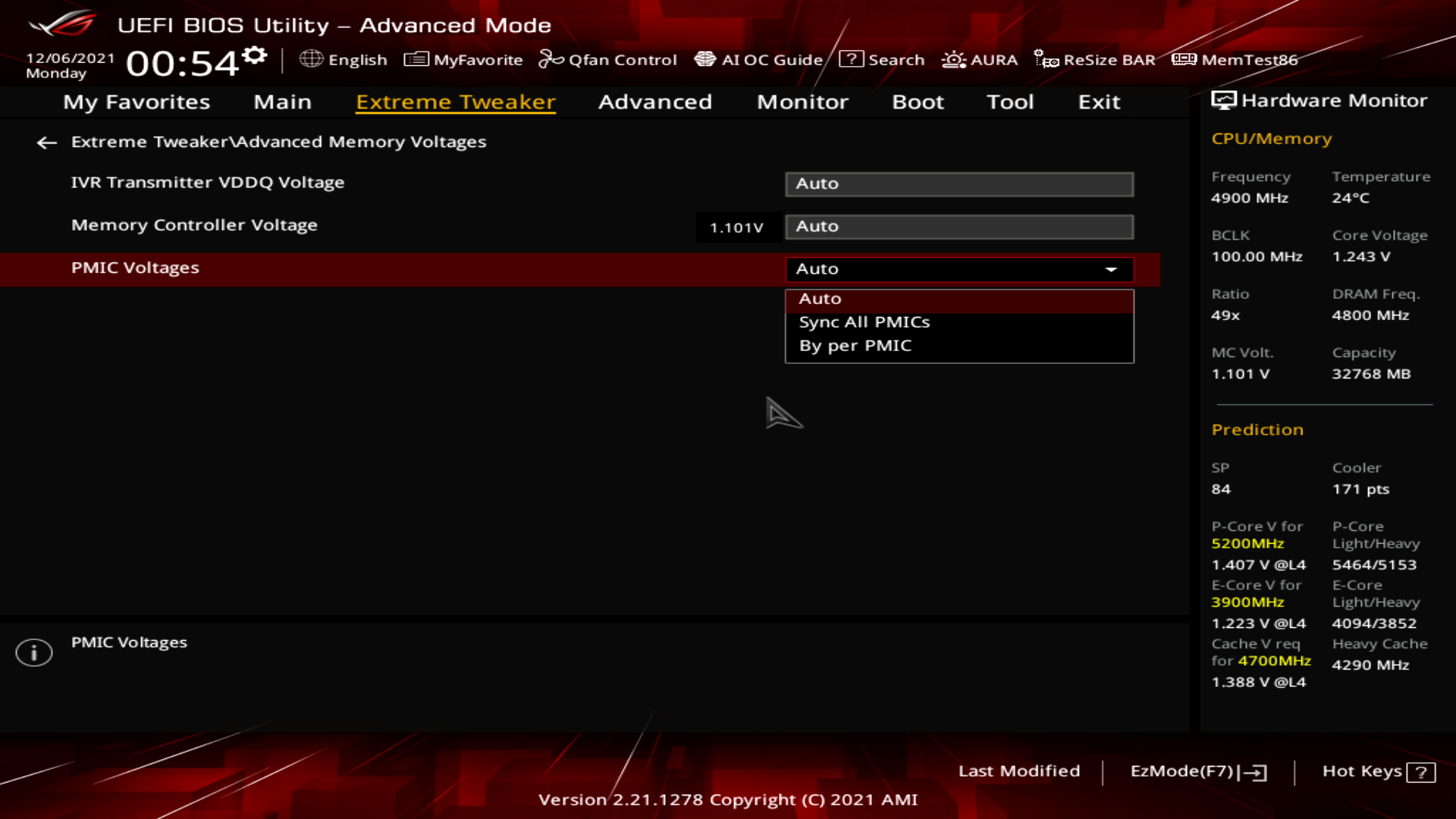Image resolution: width=1456 pixels, height=819 pixels.
Task: Switch to EzMode(F7)
Action: (1197, 771)
